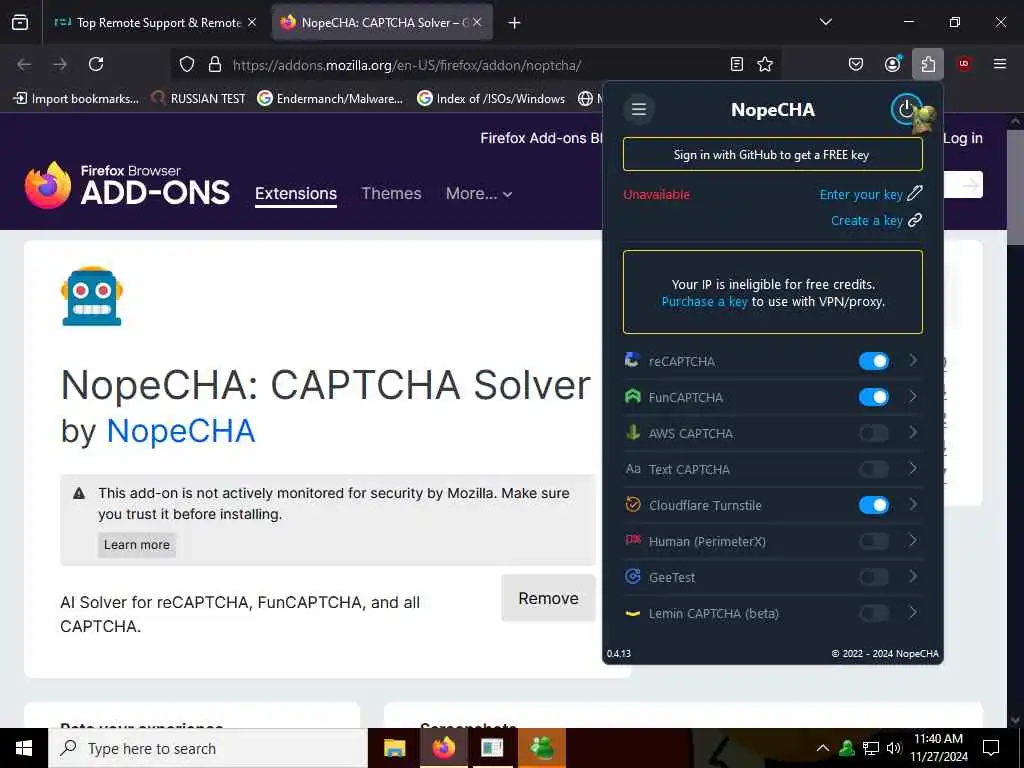This screenshot has width=1024, height=768.
Task: Click the Purchase a key link
Action: pos(704,302)
